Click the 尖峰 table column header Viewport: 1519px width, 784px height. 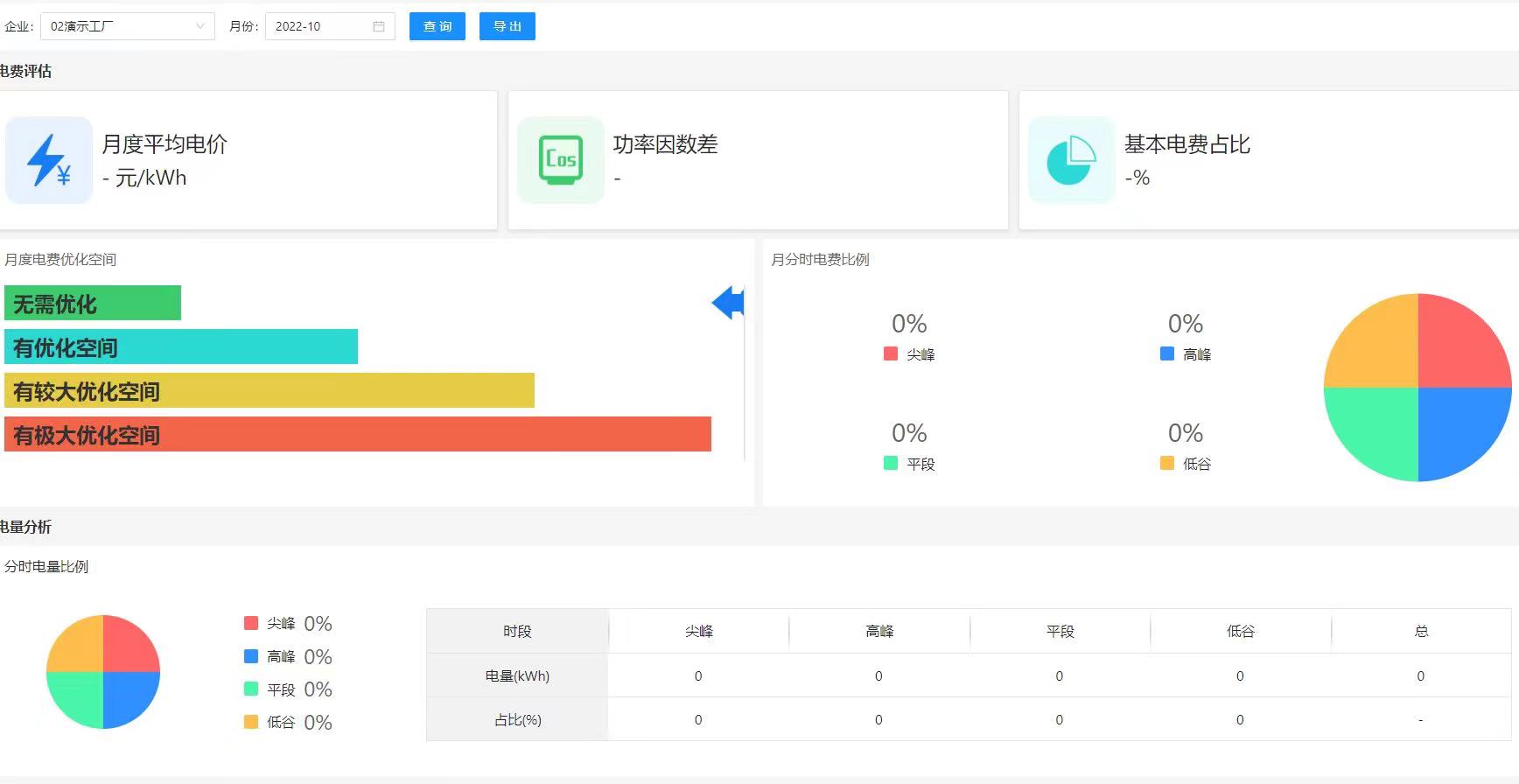tap(698, 631)
